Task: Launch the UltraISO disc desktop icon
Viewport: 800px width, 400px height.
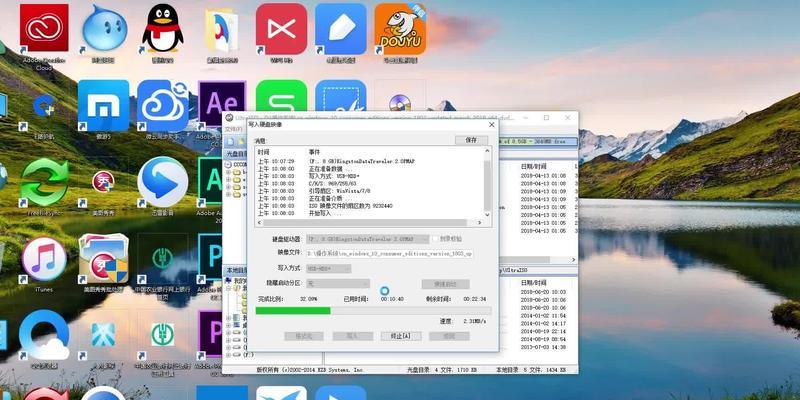Action: point(400,102)
